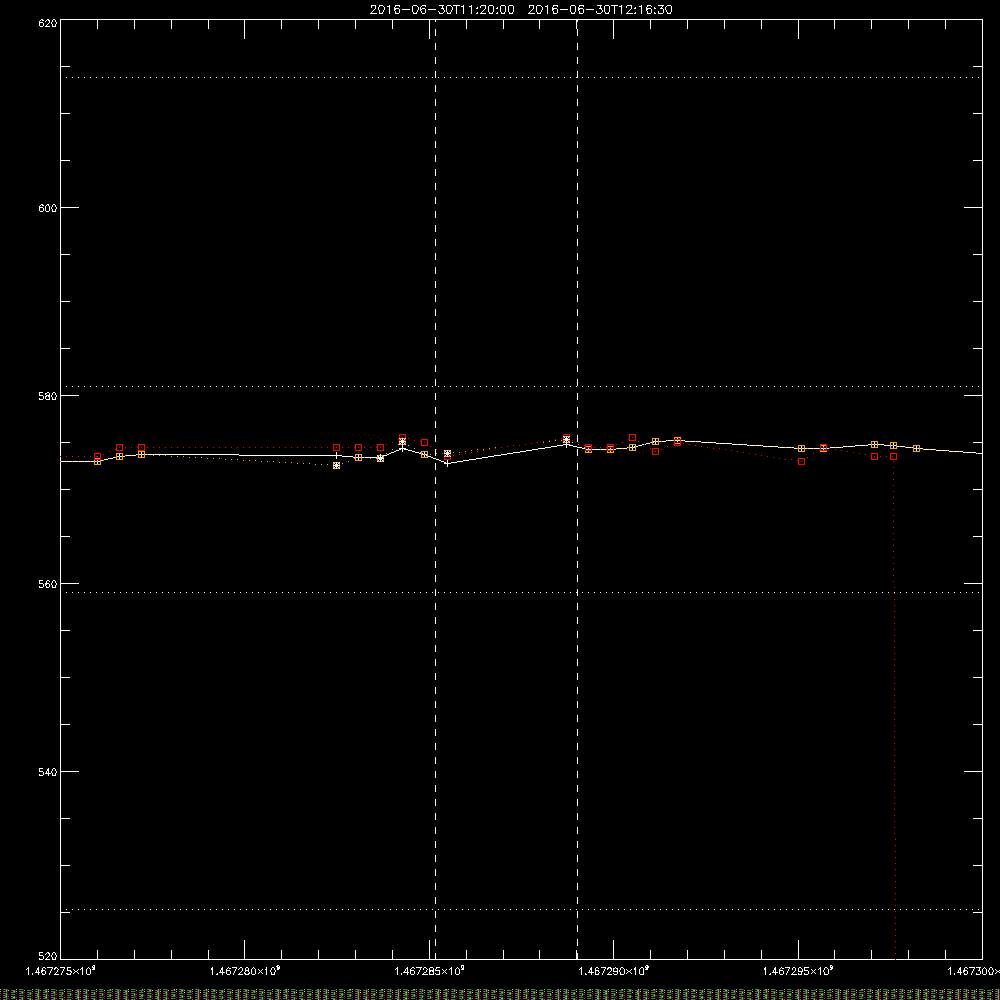Click the red dotted vertical drop line

point(894,708)
